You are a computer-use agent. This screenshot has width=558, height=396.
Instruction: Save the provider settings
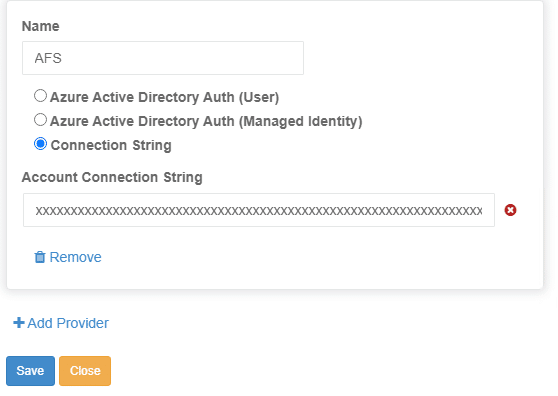click(30, 371)
